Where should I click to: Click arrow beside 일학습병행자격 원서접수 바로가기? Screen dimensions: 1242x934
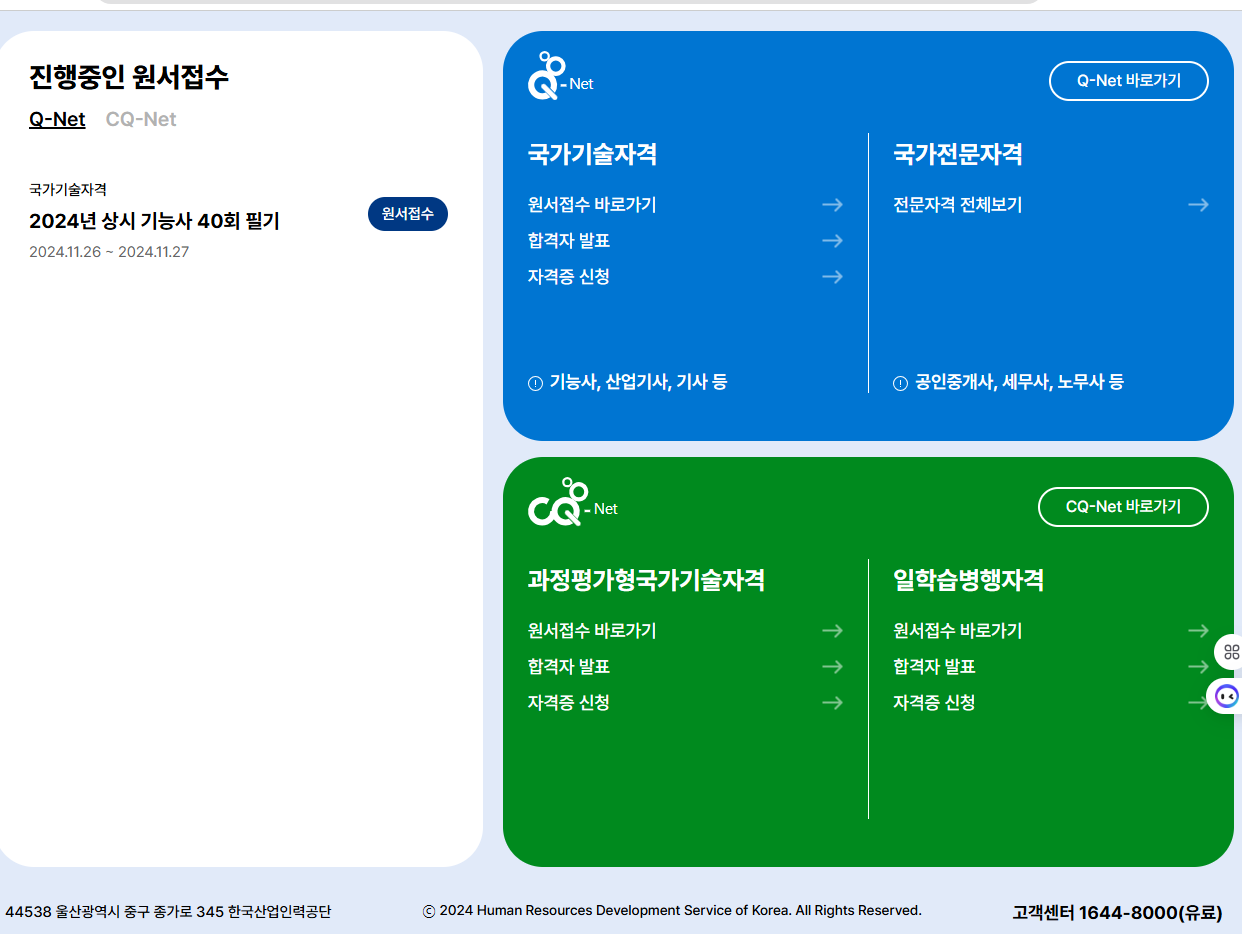pos(1198,631)
